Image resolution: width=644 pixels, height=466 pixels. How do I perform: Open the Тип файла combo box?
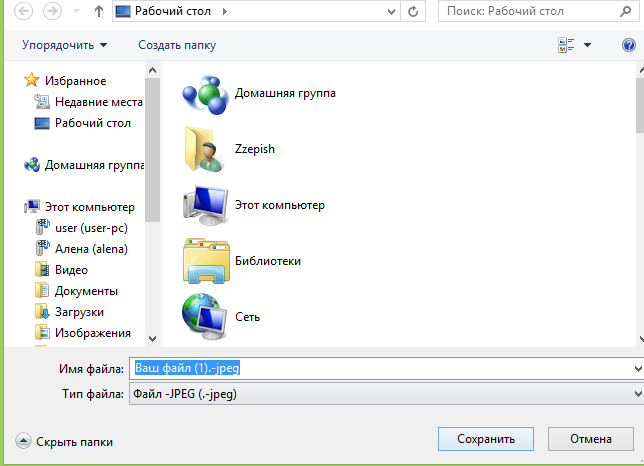tap(386, 394)
